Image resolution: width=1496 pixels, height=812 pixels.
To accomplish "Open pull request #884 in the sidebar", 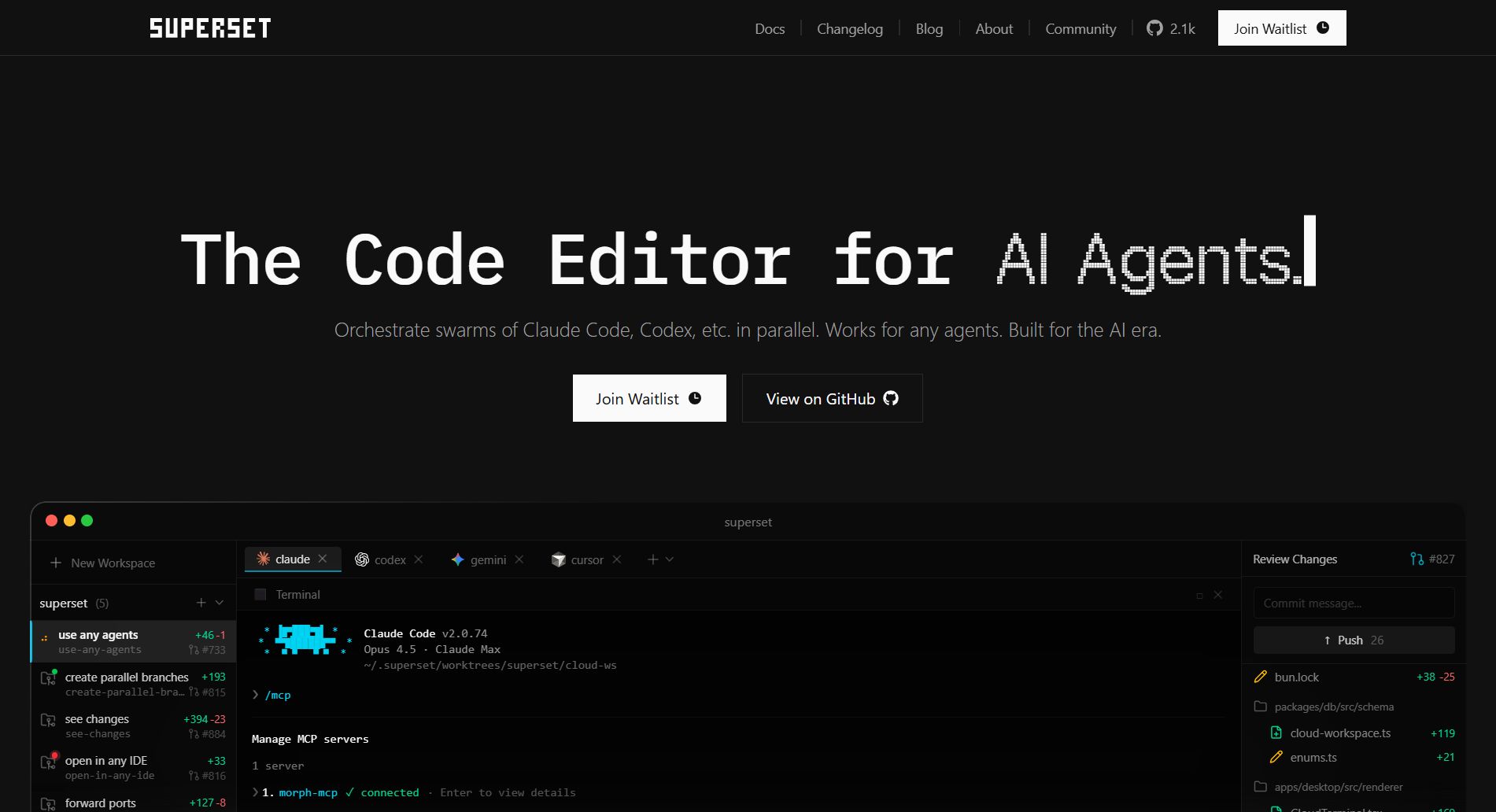I will coord(207,734).
